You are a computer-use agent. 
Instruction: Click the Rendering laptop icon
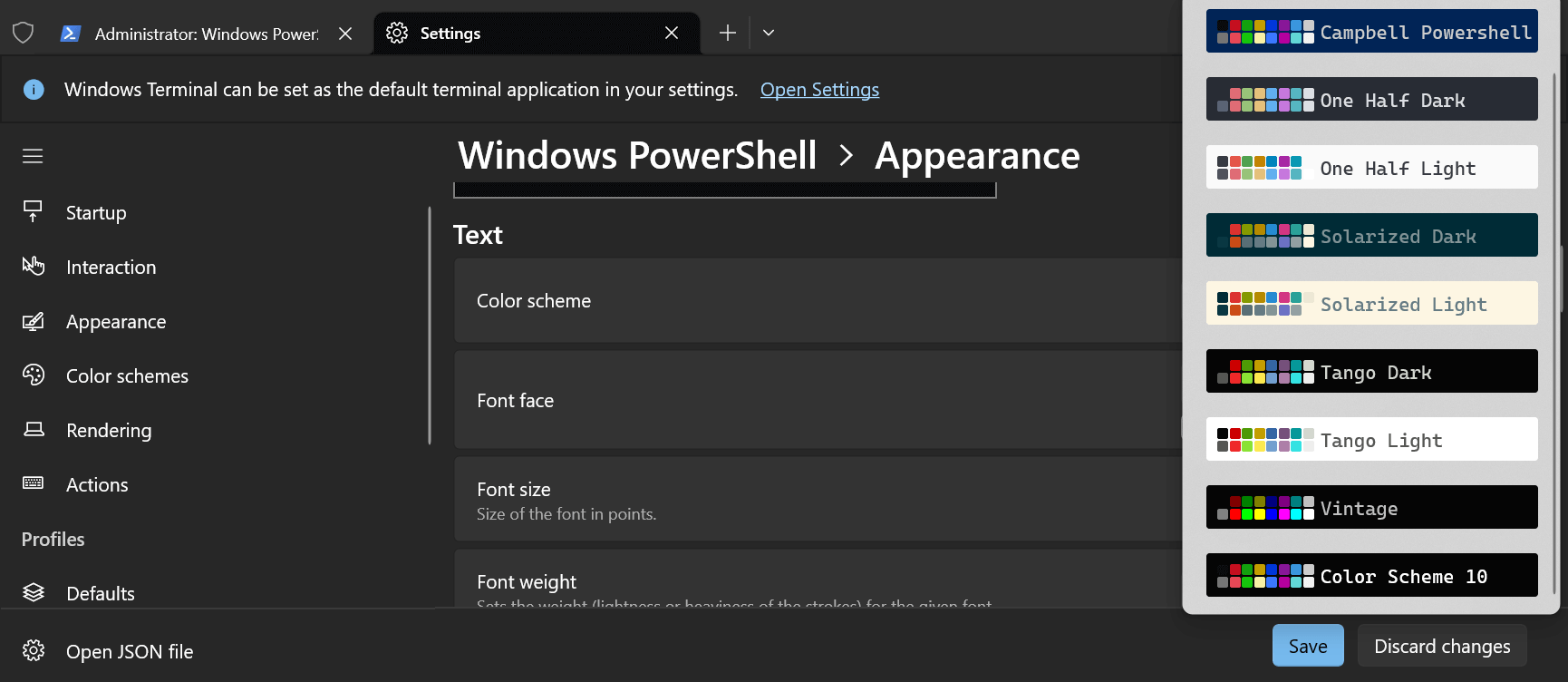[34, 430]
